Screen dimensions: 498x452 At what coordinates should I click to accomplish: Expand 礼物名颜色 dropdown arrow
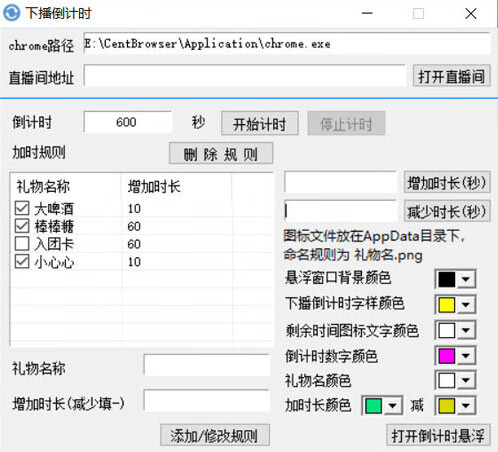click(466, 380)
